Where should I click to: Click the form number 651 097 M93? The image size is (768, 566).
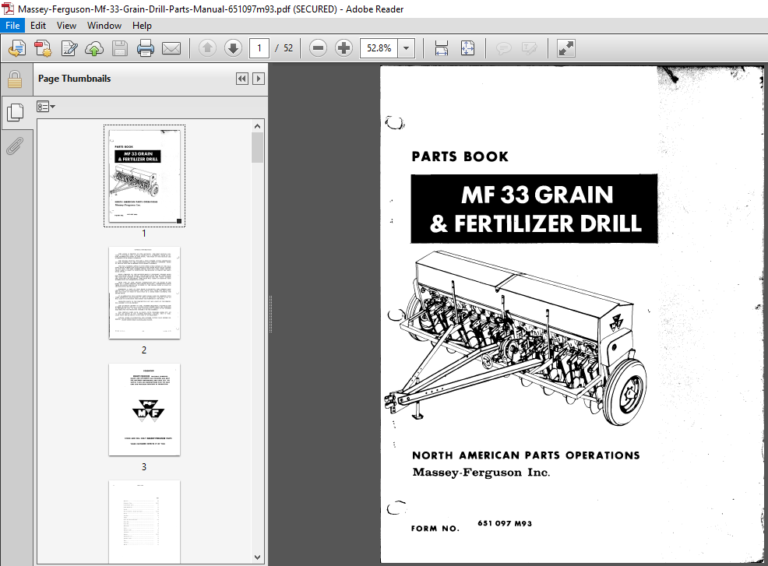click(x=504, y=523)
